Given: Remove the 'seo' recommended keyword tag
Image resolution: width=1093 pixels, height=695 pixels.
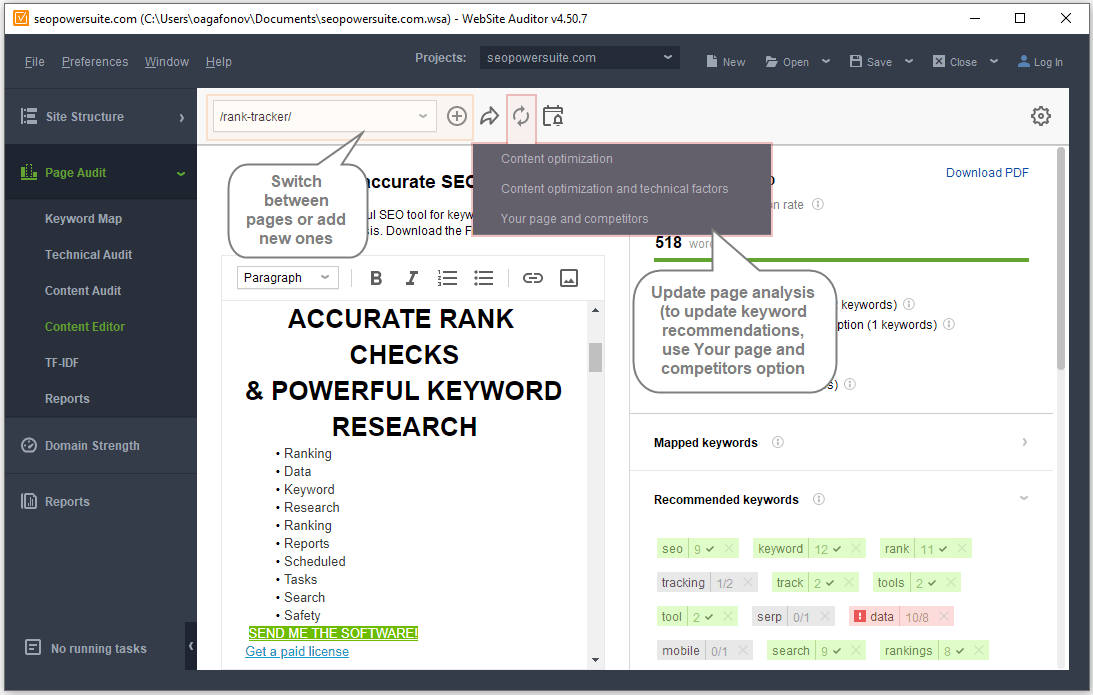Looking at the screenshot, I should coord(729,548).
